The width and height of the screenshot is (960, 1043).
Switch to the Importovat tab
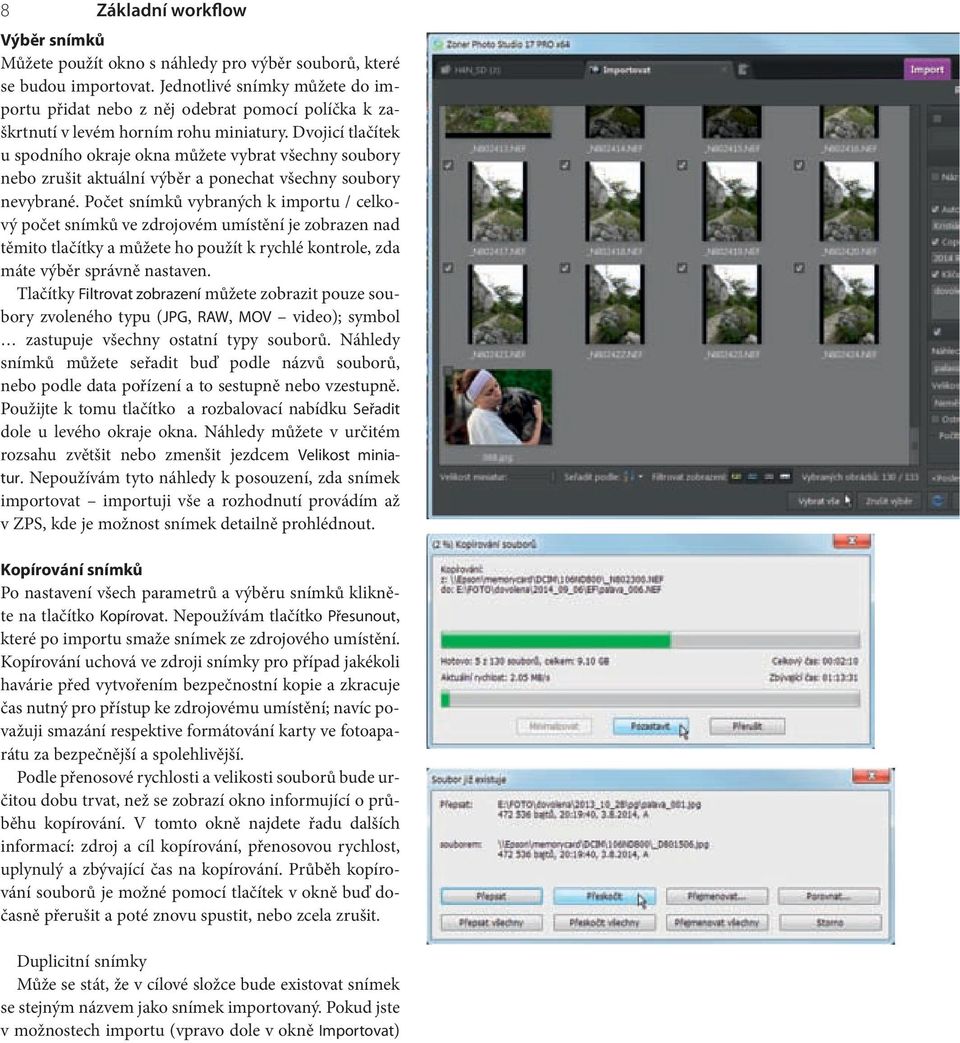tap(658, 70)
